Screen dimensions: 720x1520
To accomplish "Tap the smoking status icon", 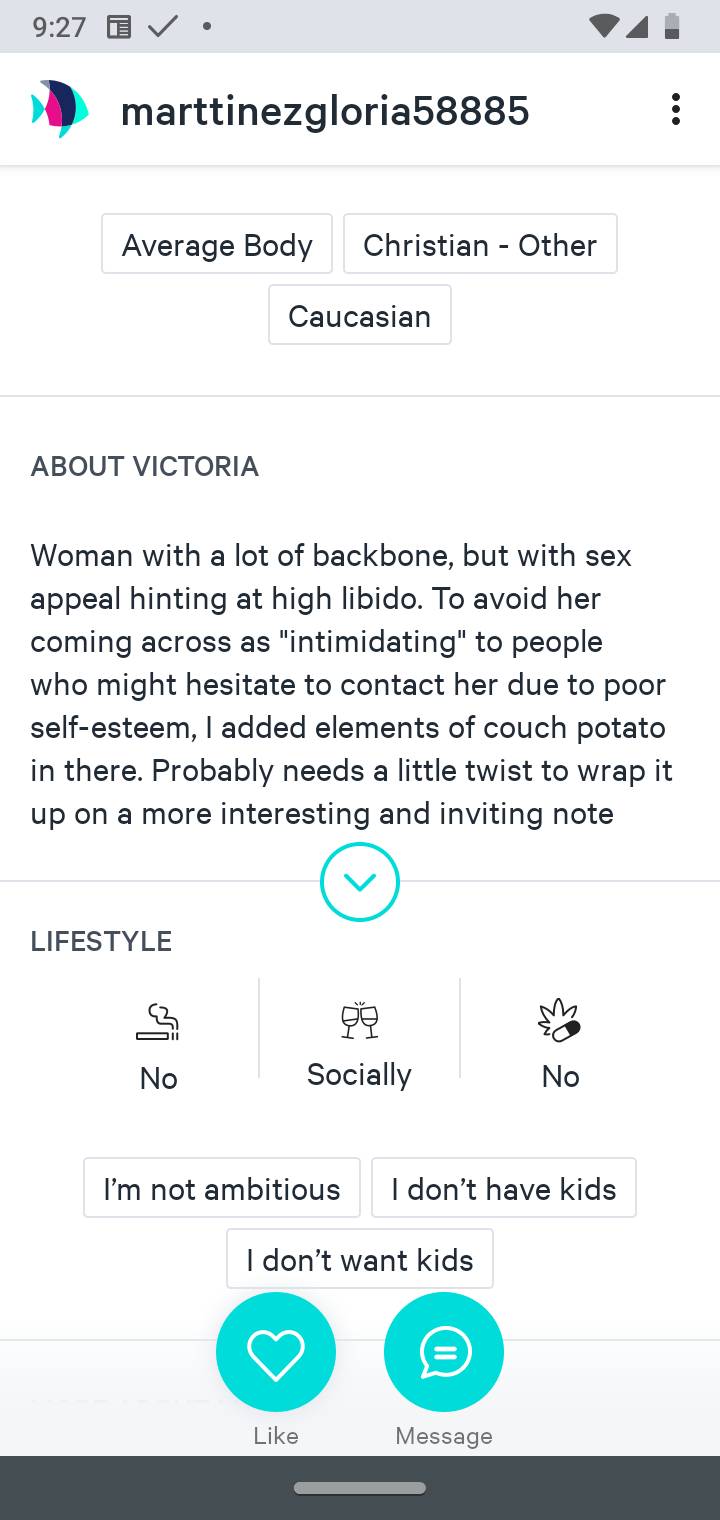I will click(158, 1022).
